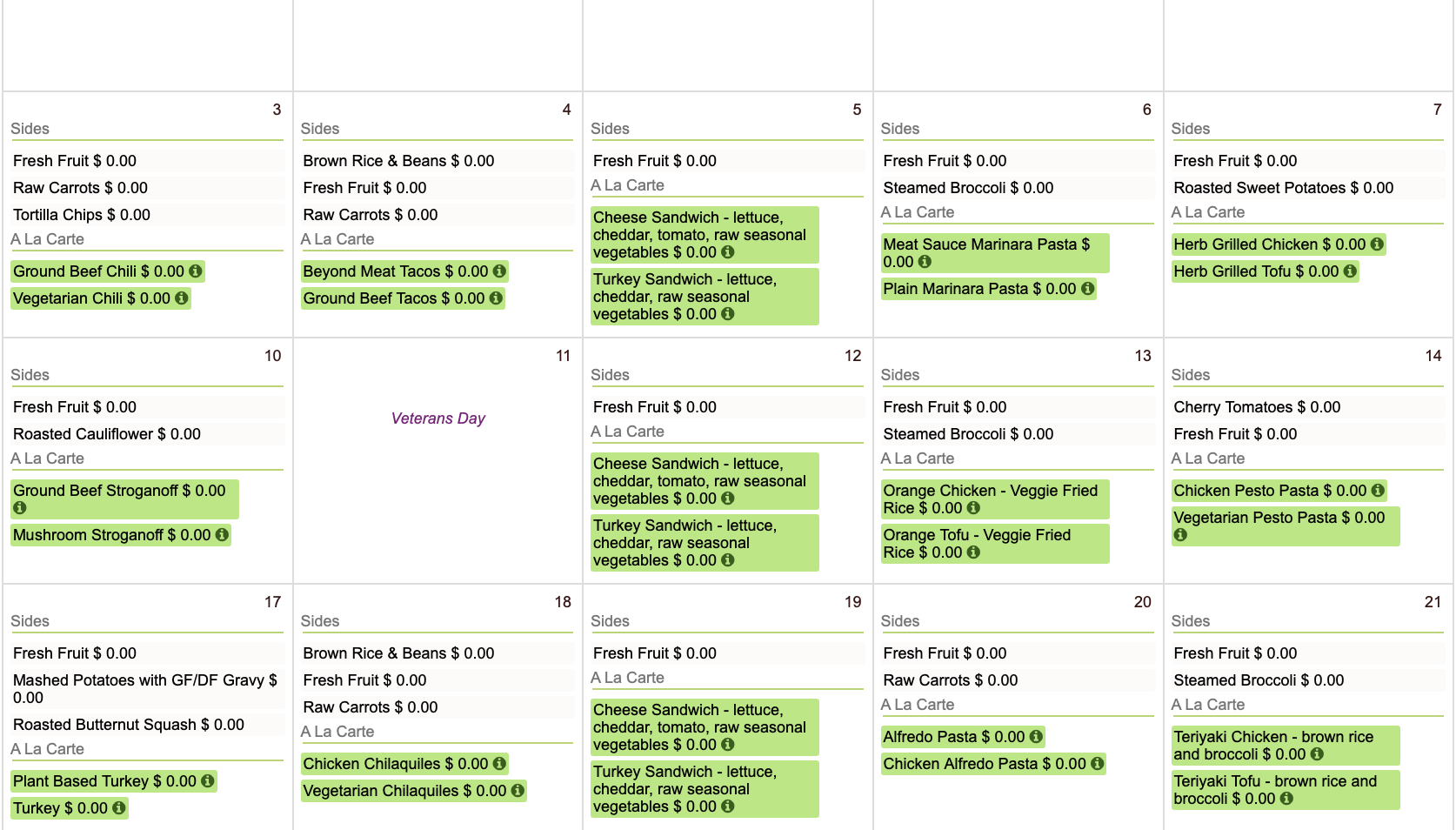
Task: Click info icon for Plain Marinara Pasta
Action: tap(1087, 289)
